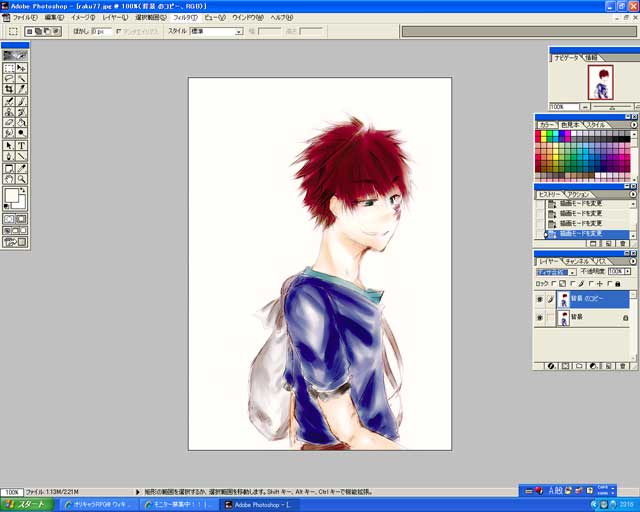This screenshot has height=512, width=640.
Task: Switch to the アクション tab
Action: (x=578, y=194)
